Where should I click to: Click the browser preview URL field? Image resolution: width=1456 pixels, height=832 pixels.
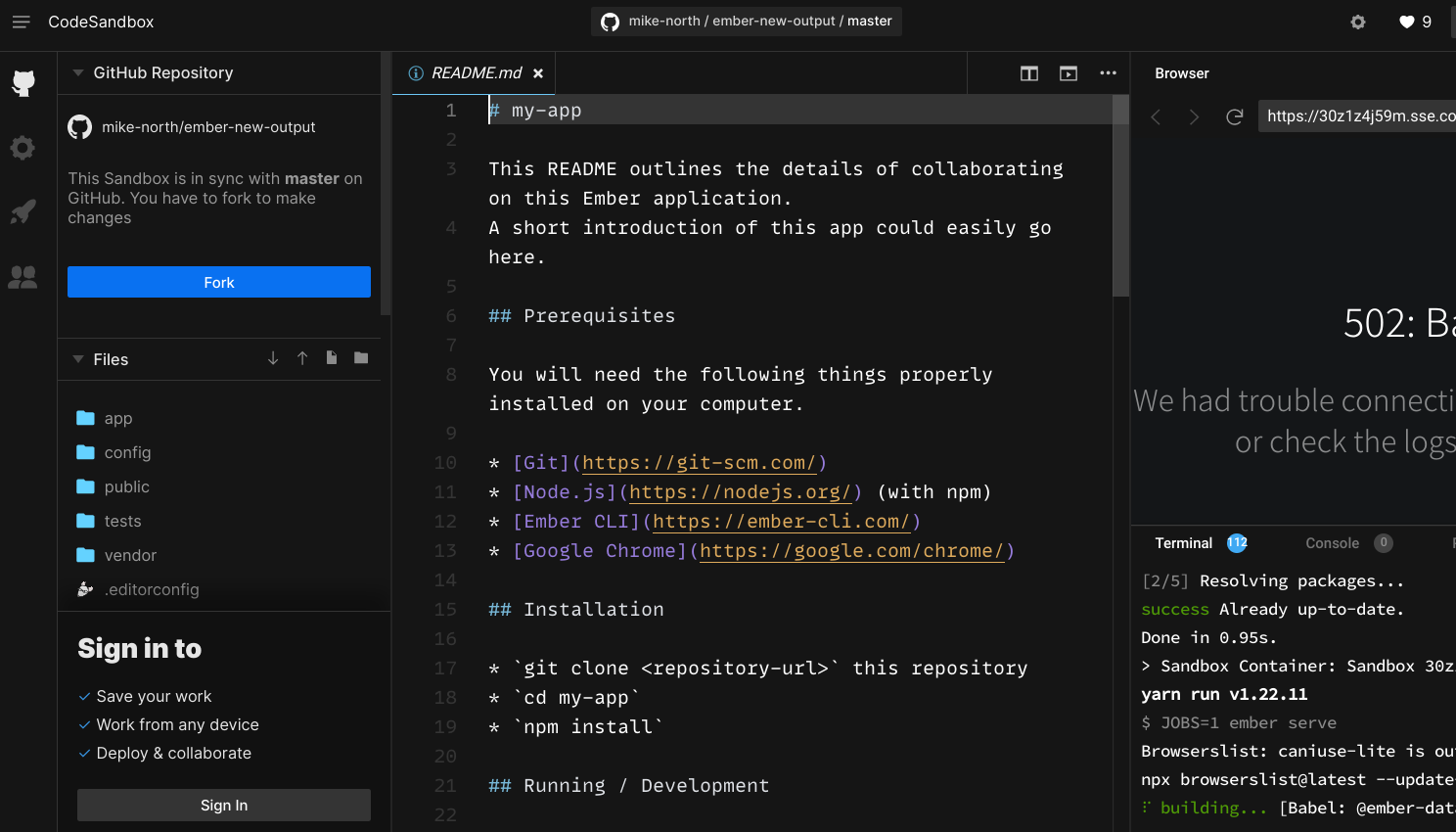pyautogui.click(x=1358, y=116)
